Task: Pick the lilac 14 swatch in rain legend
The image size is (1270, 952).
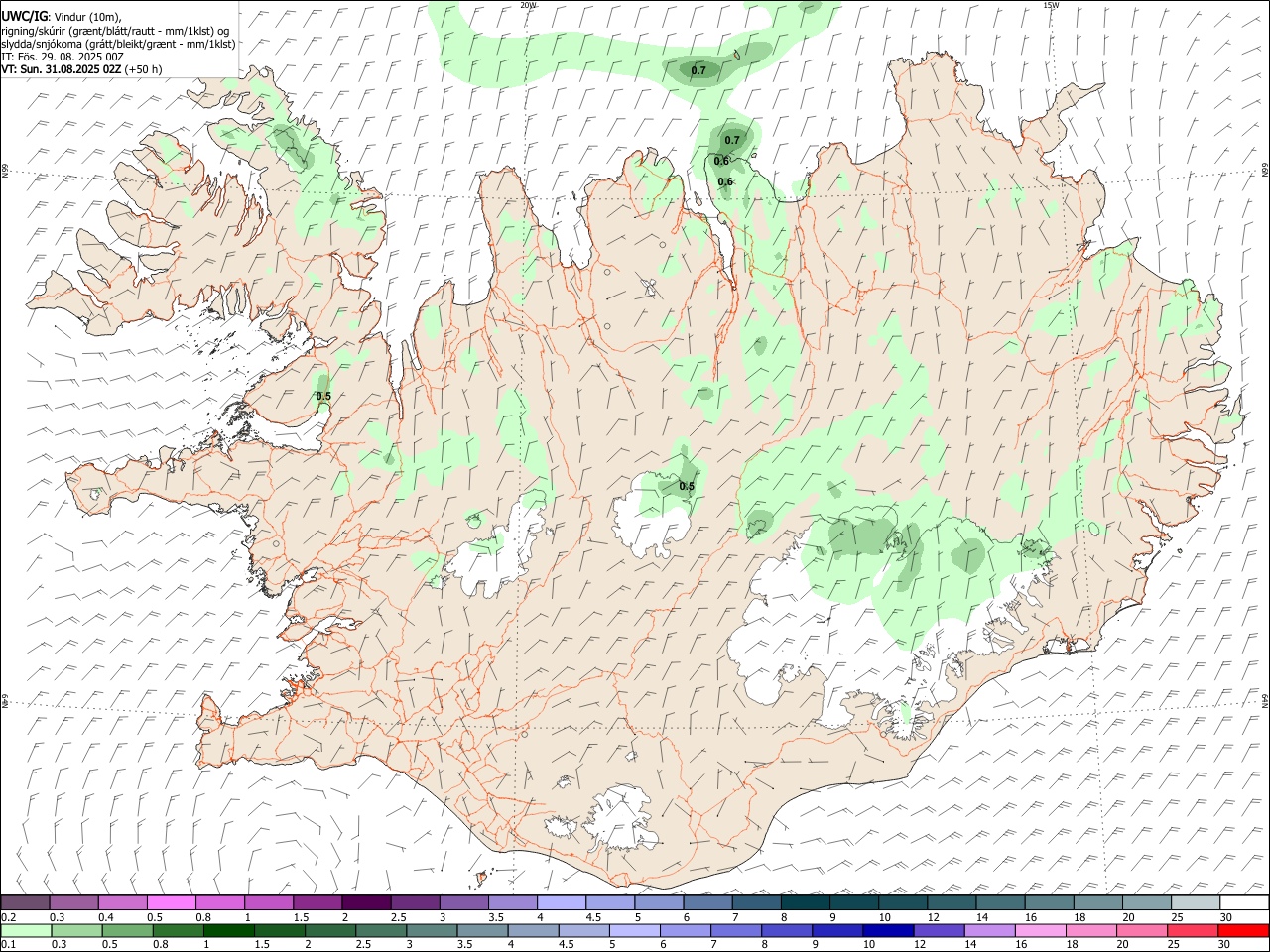Action: coord(988,931)
